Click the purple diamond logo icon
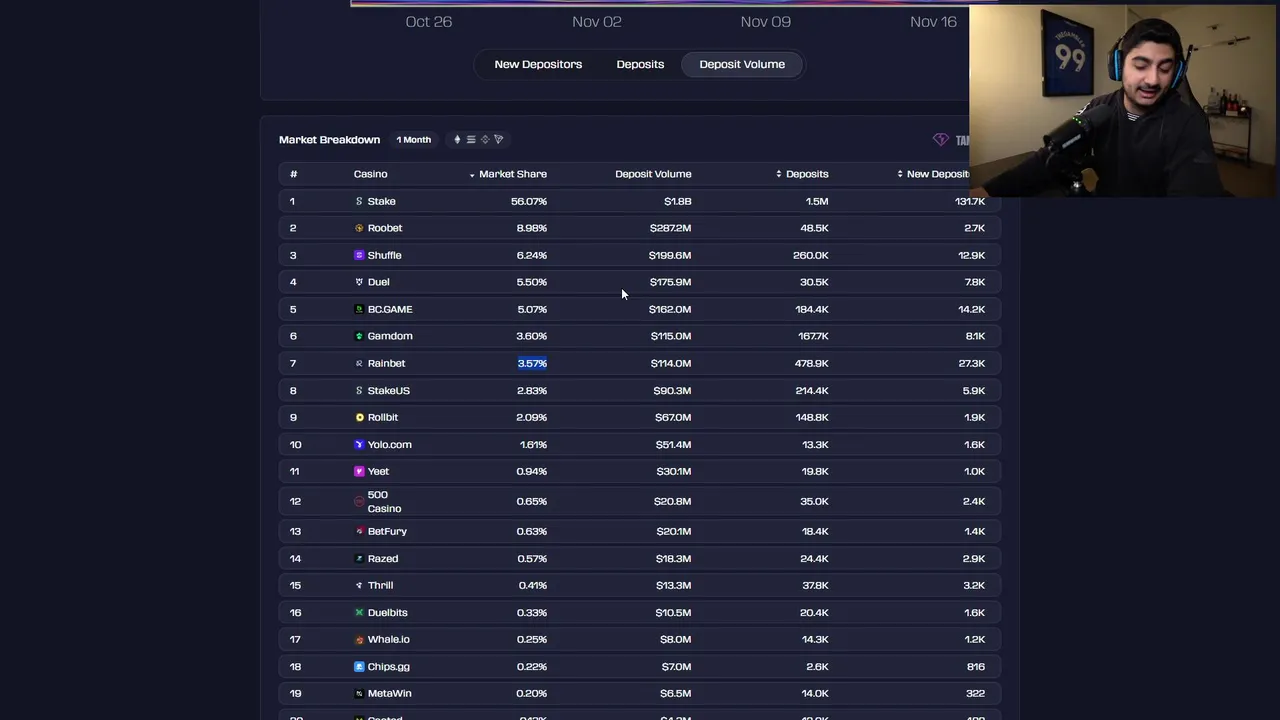The height and width of the screenshot is (720, 1280). pos(940,140)
